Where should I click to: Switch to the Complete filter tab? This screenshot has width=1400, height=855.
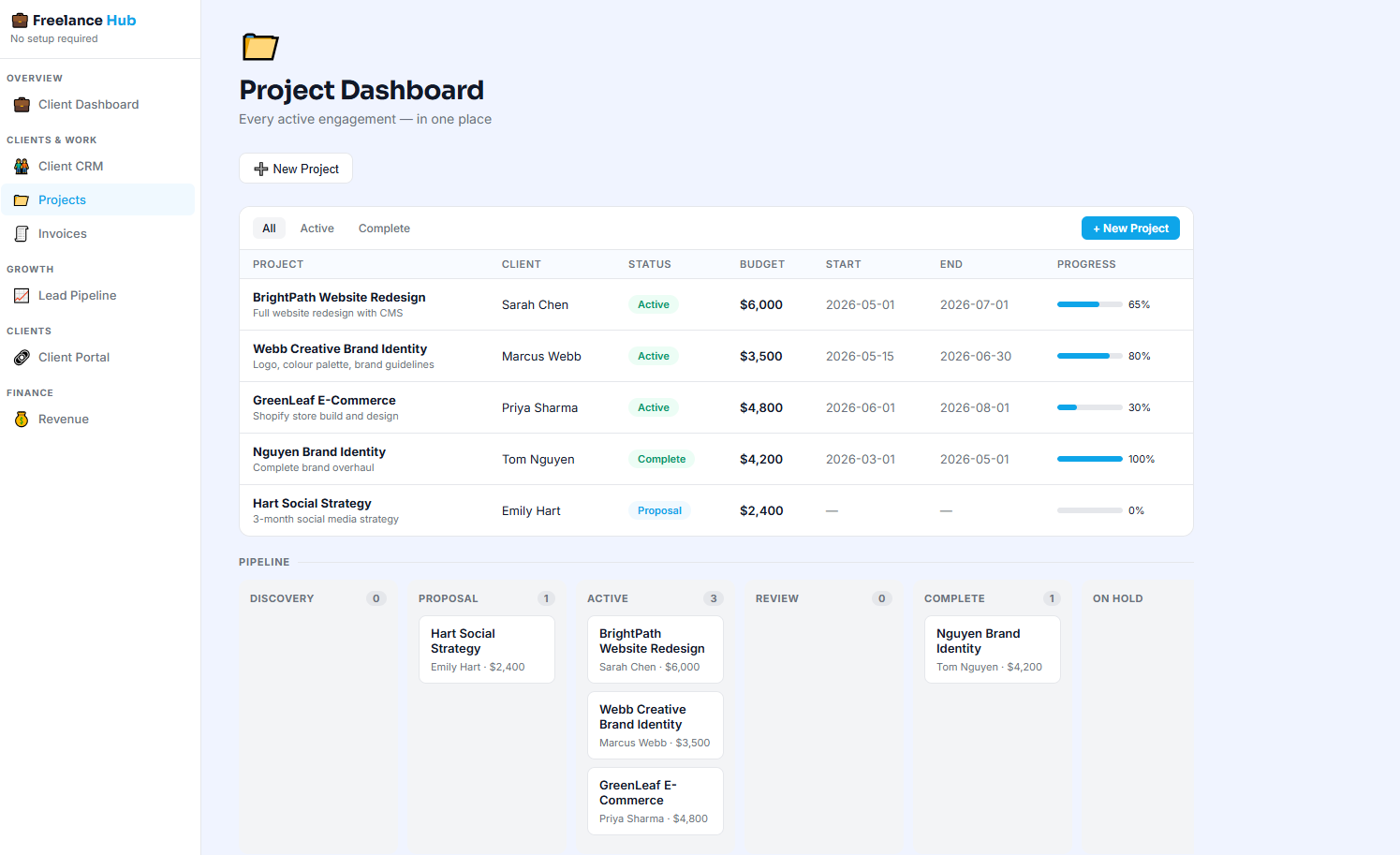(x=384, y=228)
